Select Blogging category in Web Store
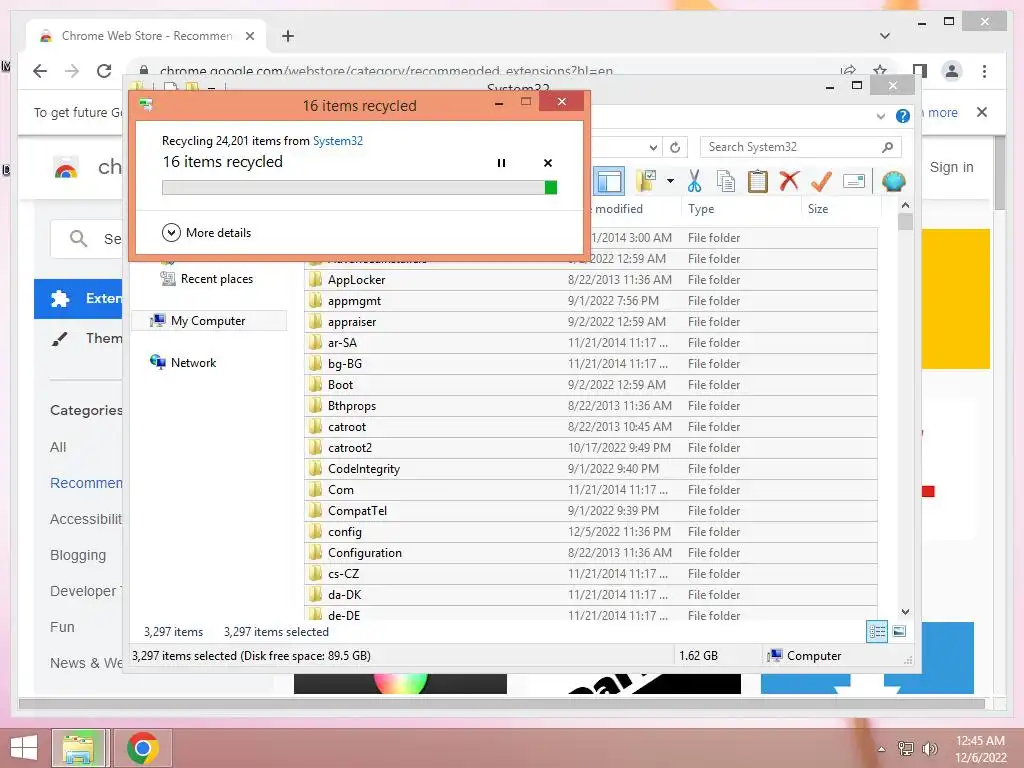The width and height of the screenshot is (1024, 768). pos(78,555)
